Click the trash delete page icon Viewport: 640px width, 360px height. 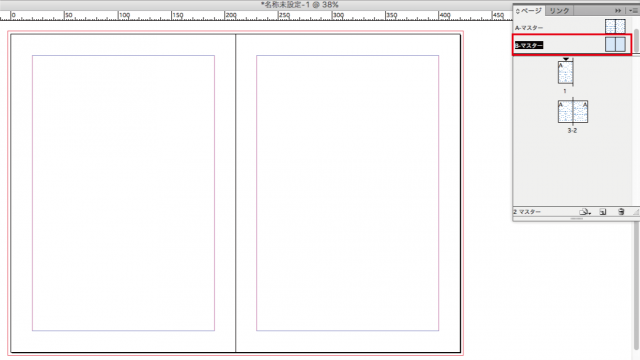coord(621,212)
